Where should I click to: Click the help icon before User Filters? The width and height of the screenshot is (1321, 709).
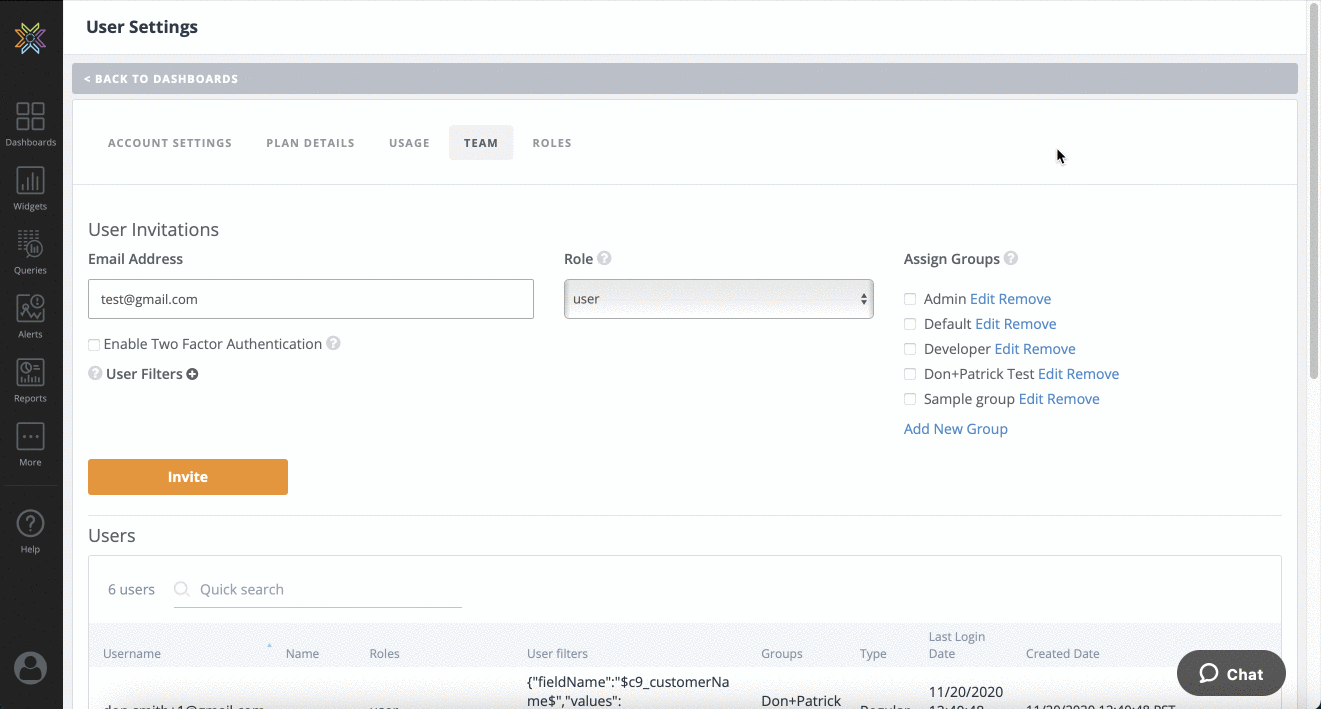click(95, 373)
